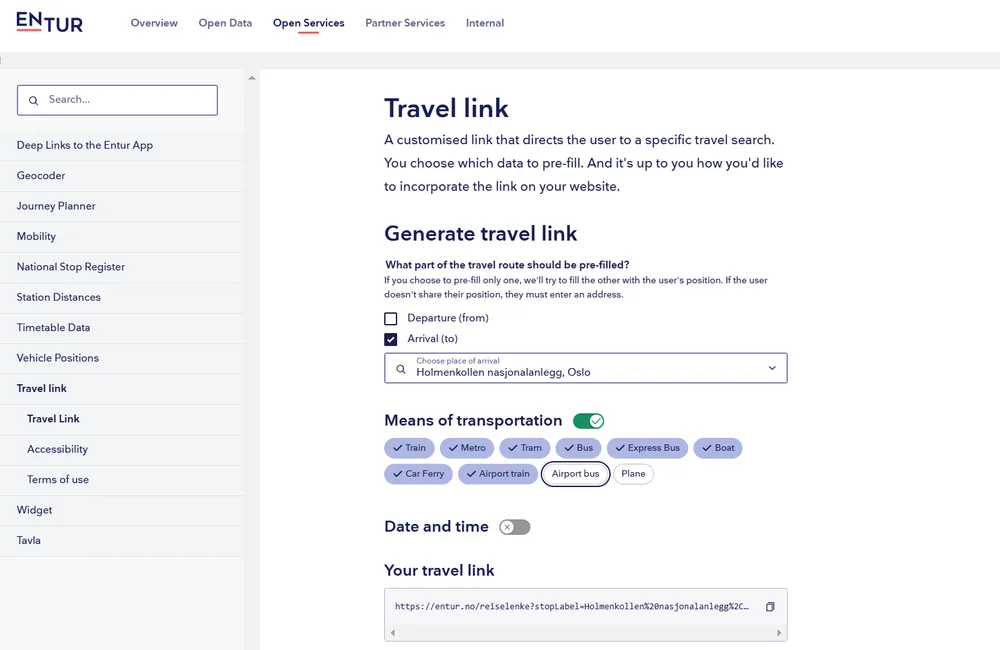Click the sidebar Search input field
This screenshot has height=650, width=1000.
[x=125, y=100]
